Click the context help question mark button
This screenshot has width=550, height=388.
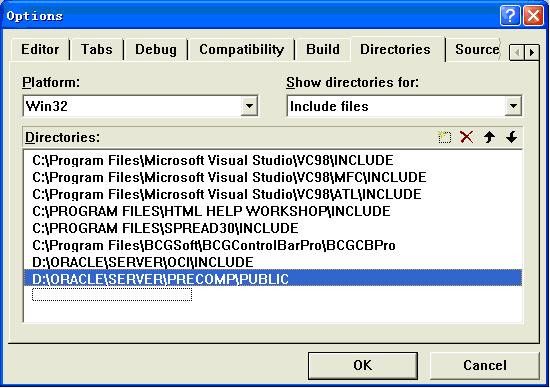[x=510, y=16]
